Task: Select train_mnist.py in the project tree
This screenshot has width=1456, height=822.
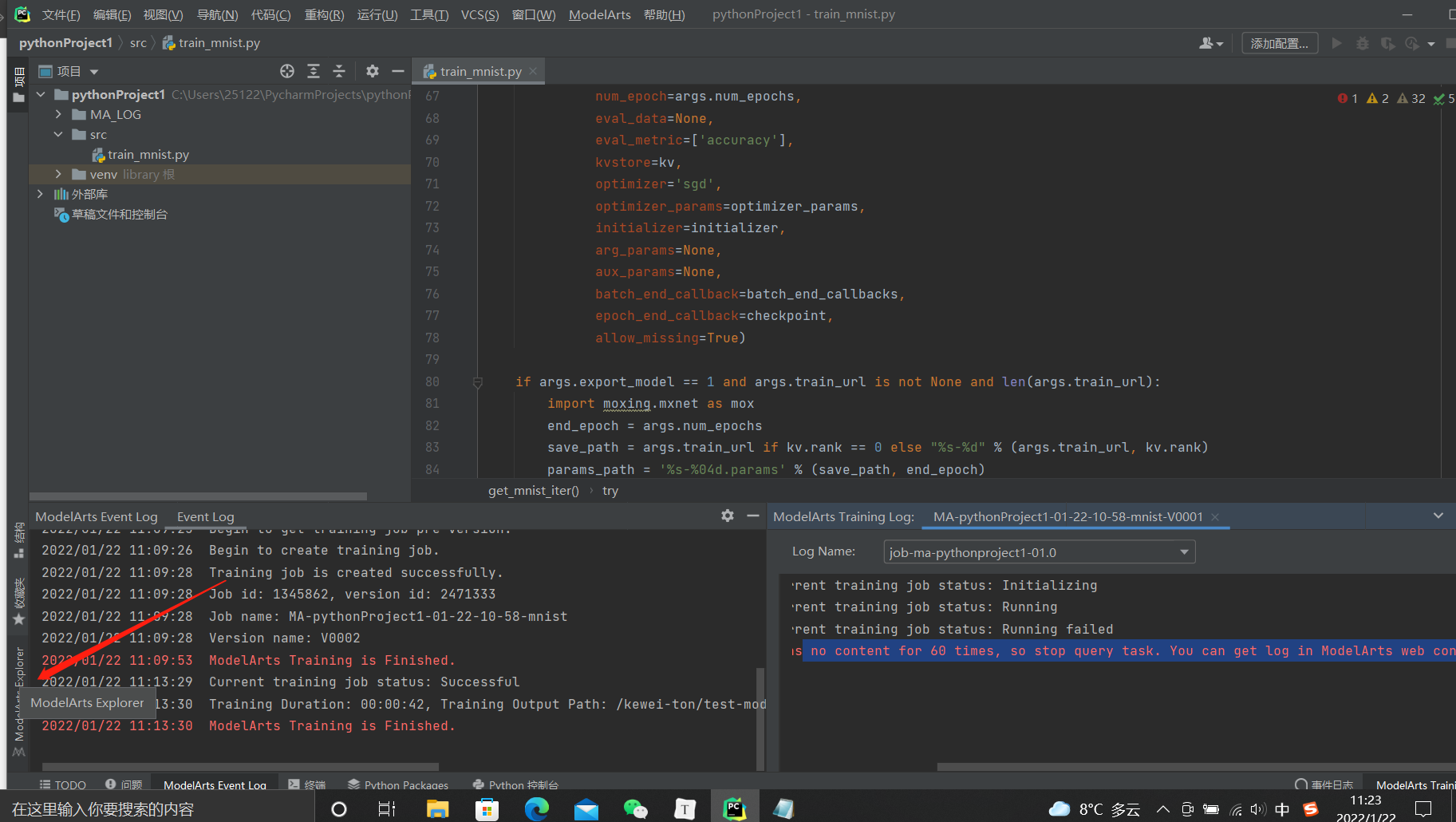Action: coord(148,154)
